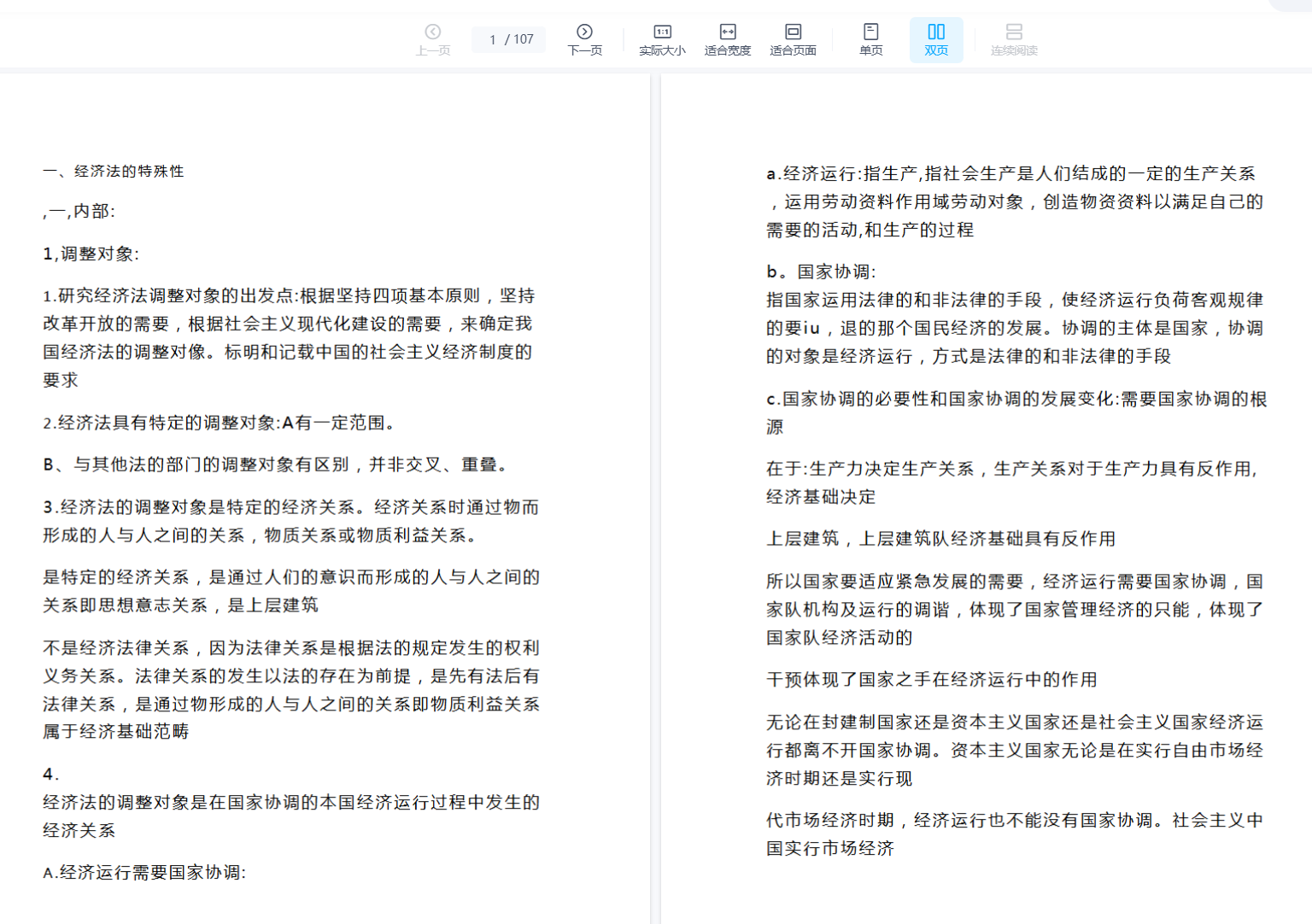The image size is (1312, 924).
Task: Select fit to width (适合宽度)
Action: click(727, 39)
